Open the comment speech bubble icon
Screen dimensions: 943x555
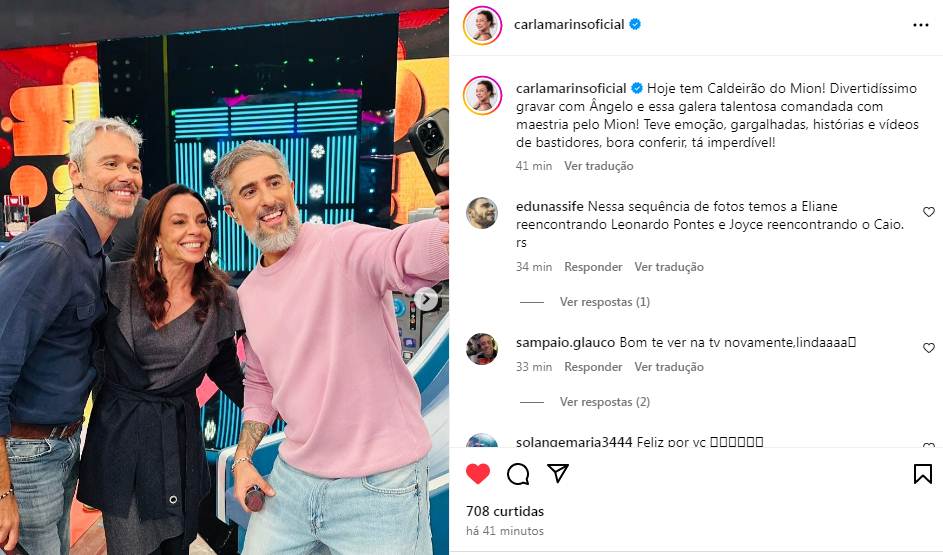coord(518,474)
